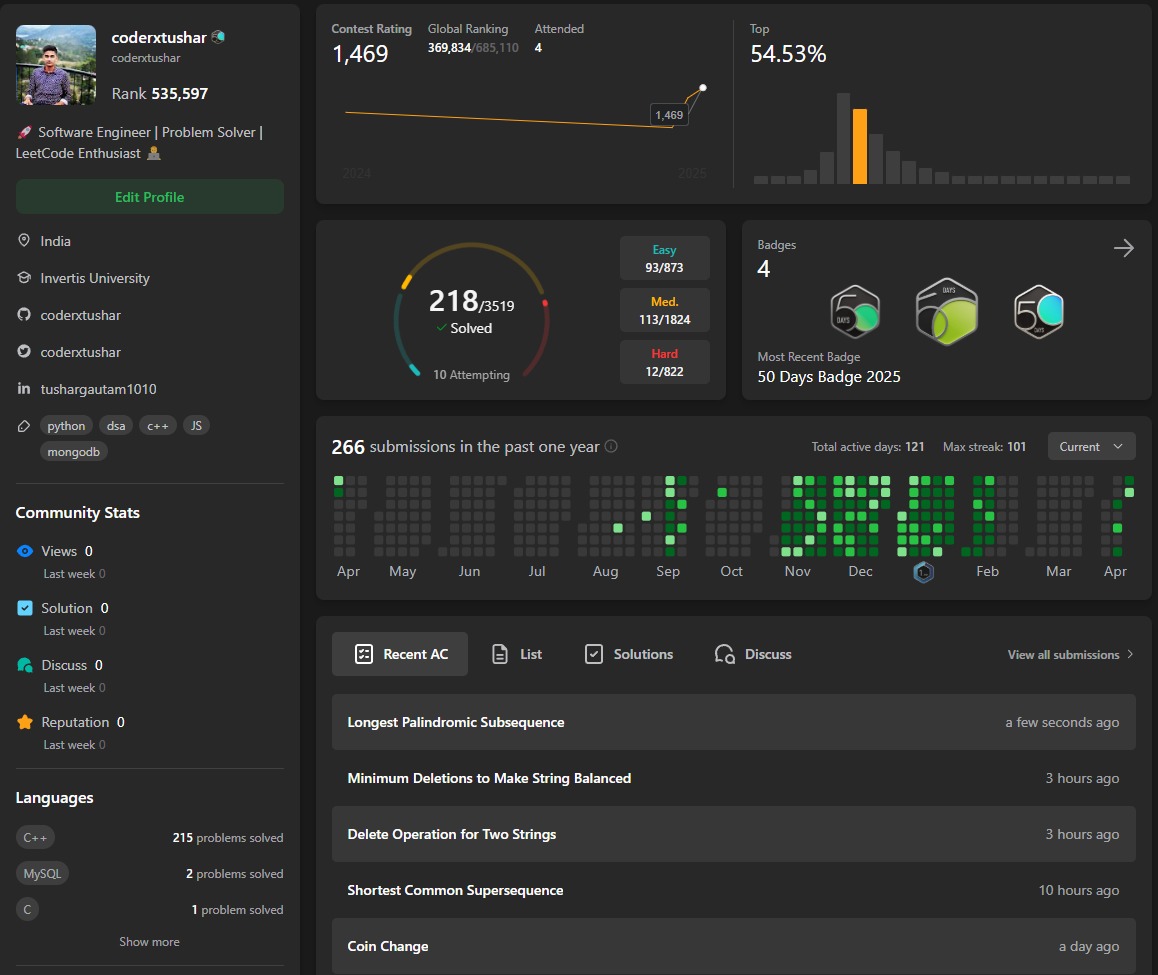This screenshot has width=1158, height=975.
Task: Select the List tab
Action: [x=516, y=654]
